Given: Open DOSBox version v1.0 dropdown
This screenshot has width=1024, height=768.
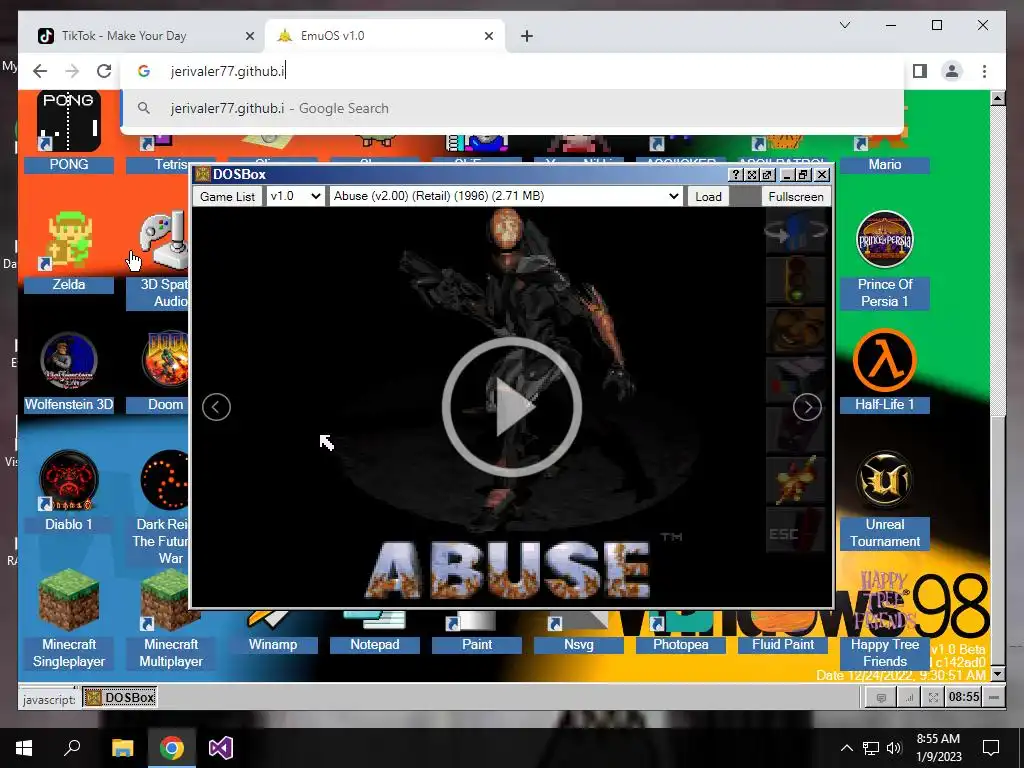Looking at the screenshot, I should pyautogui.click(x=295, y=196).
